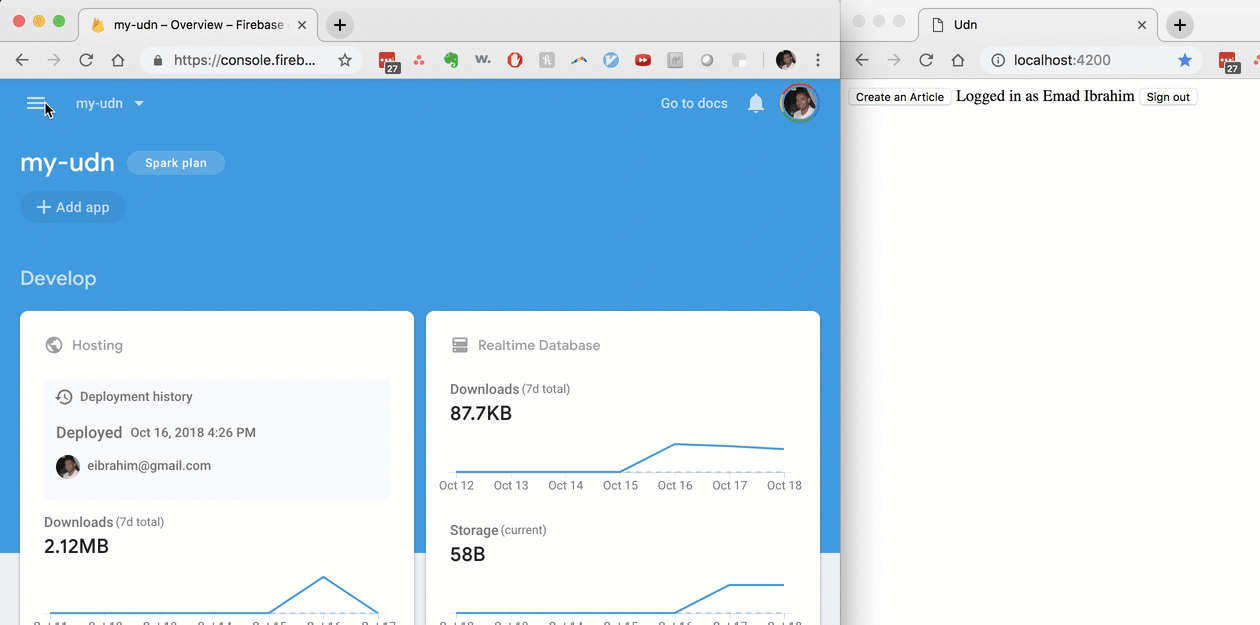Open new tab in the Udn window
Image resolution: width=1260 pixels, height=625 pixels.
click(1180, 25)
